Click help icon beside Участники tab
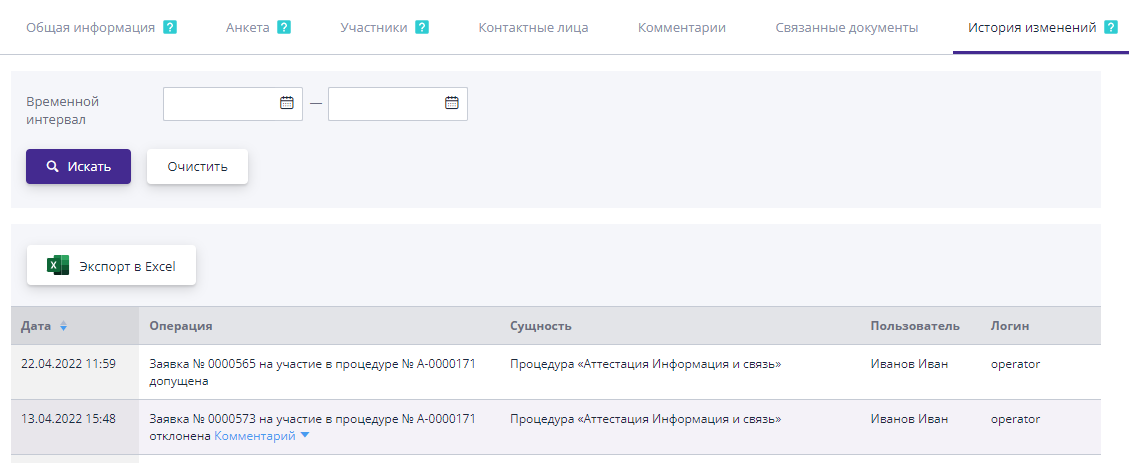 (x=422, y=28)
